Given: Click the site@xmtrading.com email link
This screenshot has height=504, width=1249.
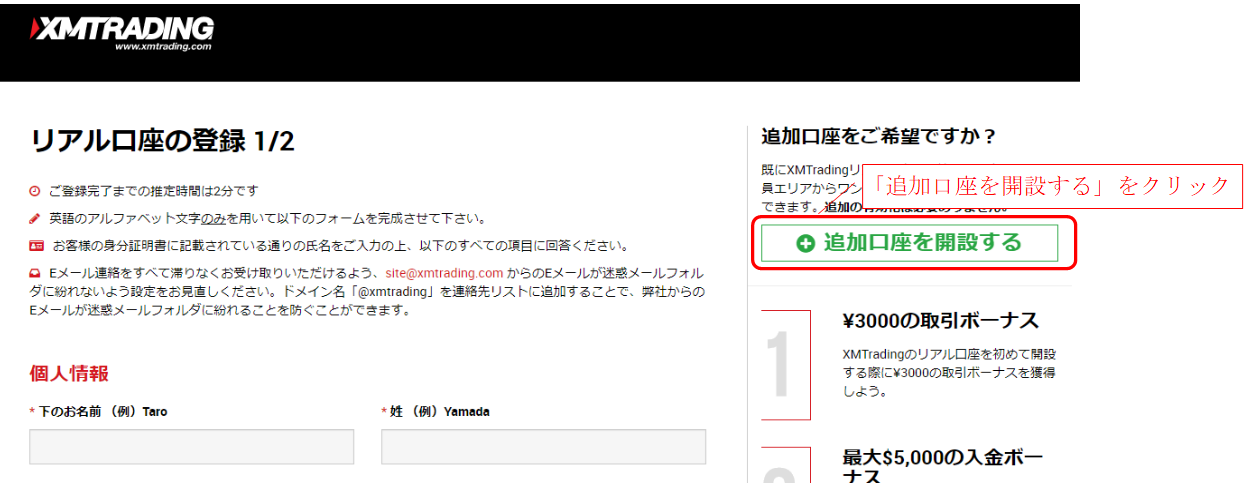Looking at the screenshot, I should (x=444, y=273).
